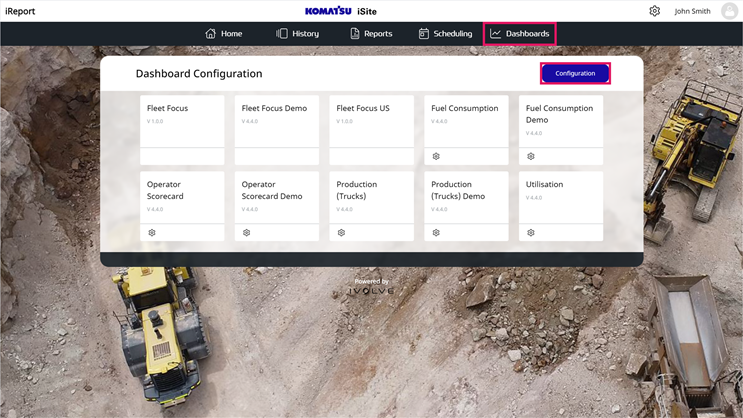Click the Powered by iVolve logo
This screenshot has height=418, width=743.
[x=372, y=287]
